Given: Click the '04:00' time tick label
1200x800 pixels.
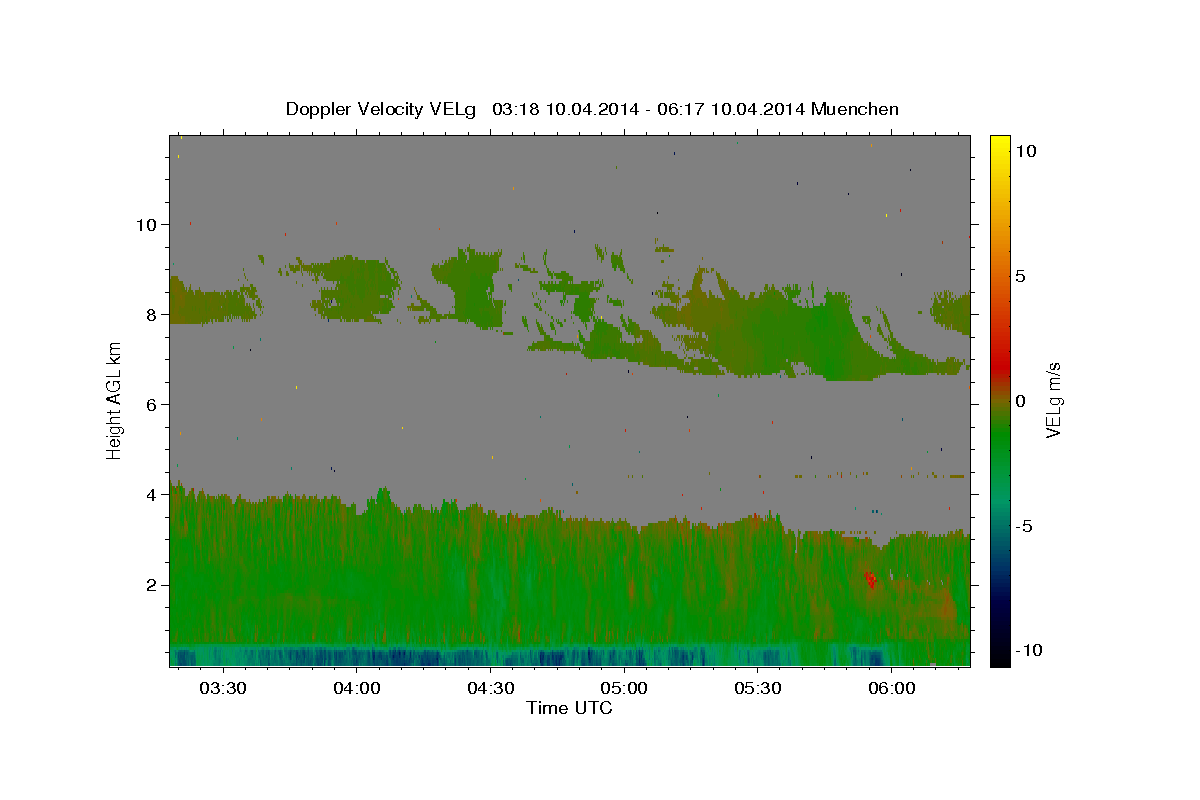Looking at the screenshot, I should [x=357, y=689].
